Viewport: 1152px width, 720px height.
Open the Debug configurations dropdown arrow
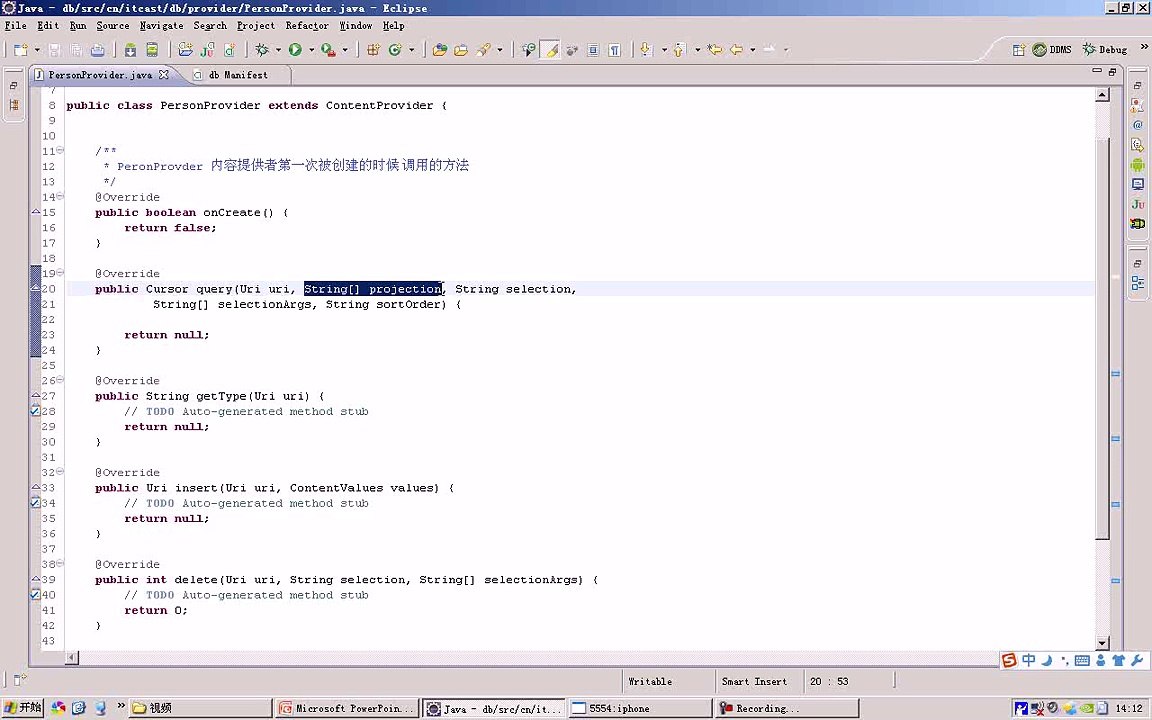coord(278,50)
